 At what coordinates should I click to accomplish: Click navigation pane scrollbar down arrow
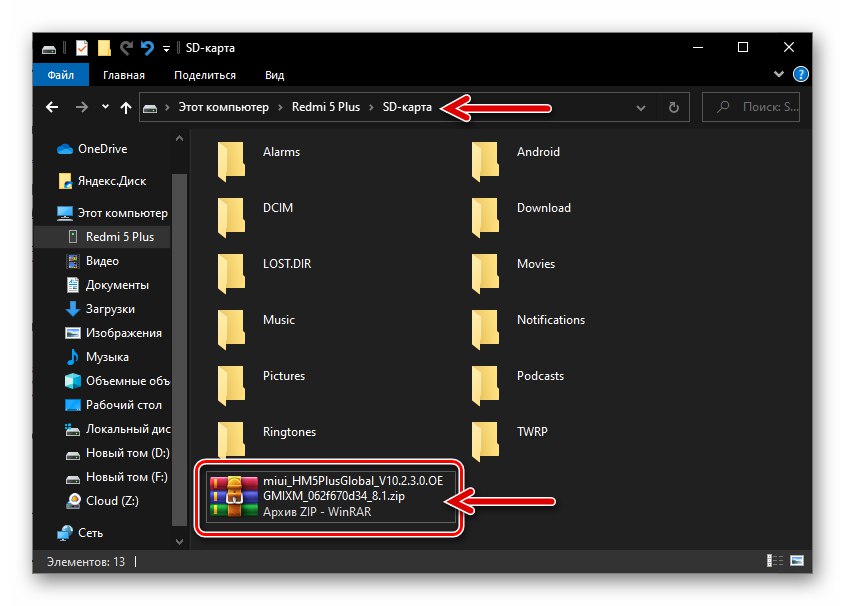(179, 542)
